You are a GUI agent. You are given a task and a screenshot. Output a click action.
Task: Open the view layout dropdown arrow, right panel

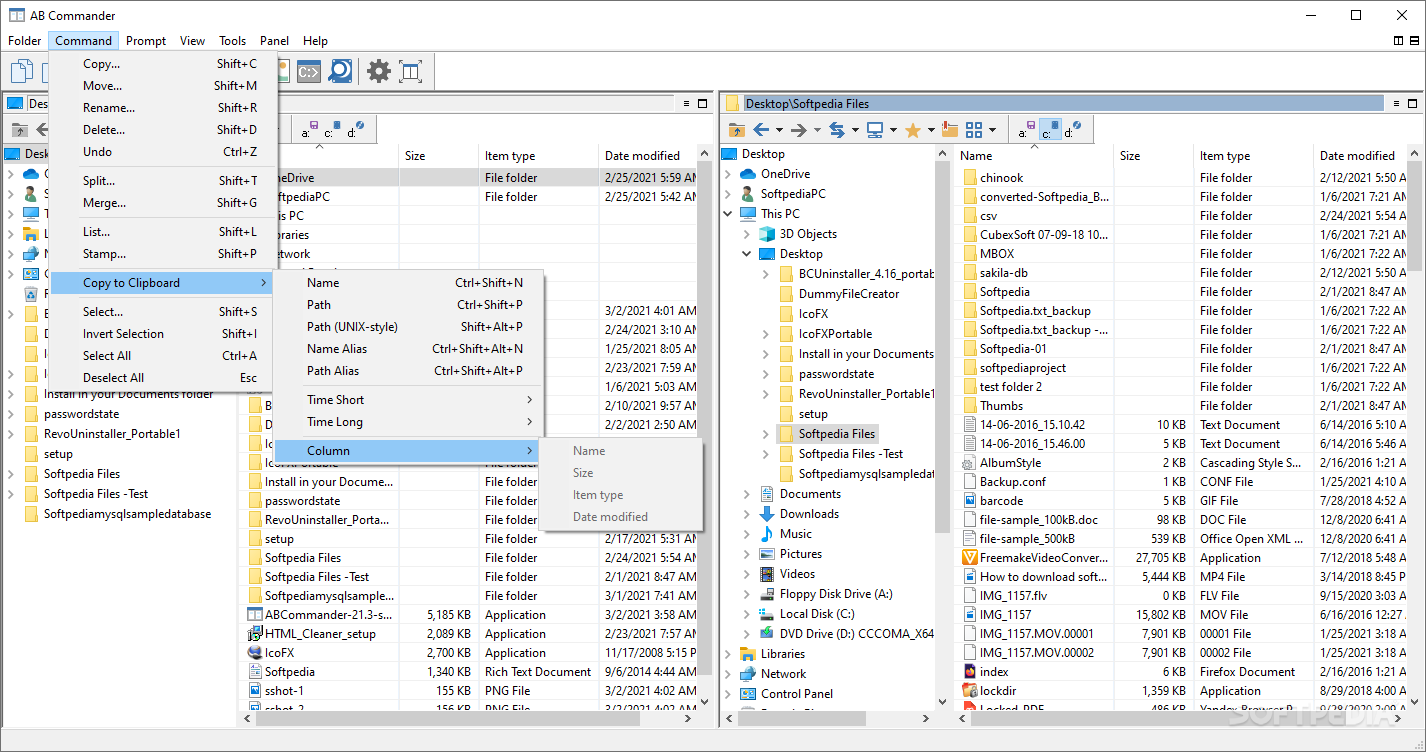pos(992,130)
